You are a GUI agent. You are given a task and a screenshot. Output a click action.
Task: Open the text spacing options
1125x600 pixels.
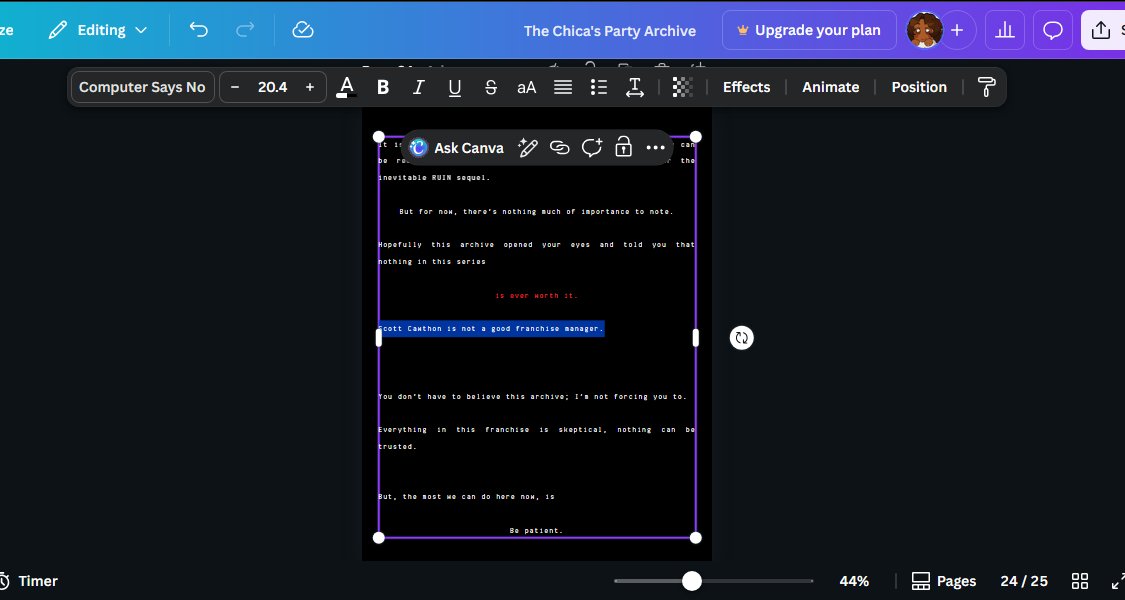pos(635,87)
